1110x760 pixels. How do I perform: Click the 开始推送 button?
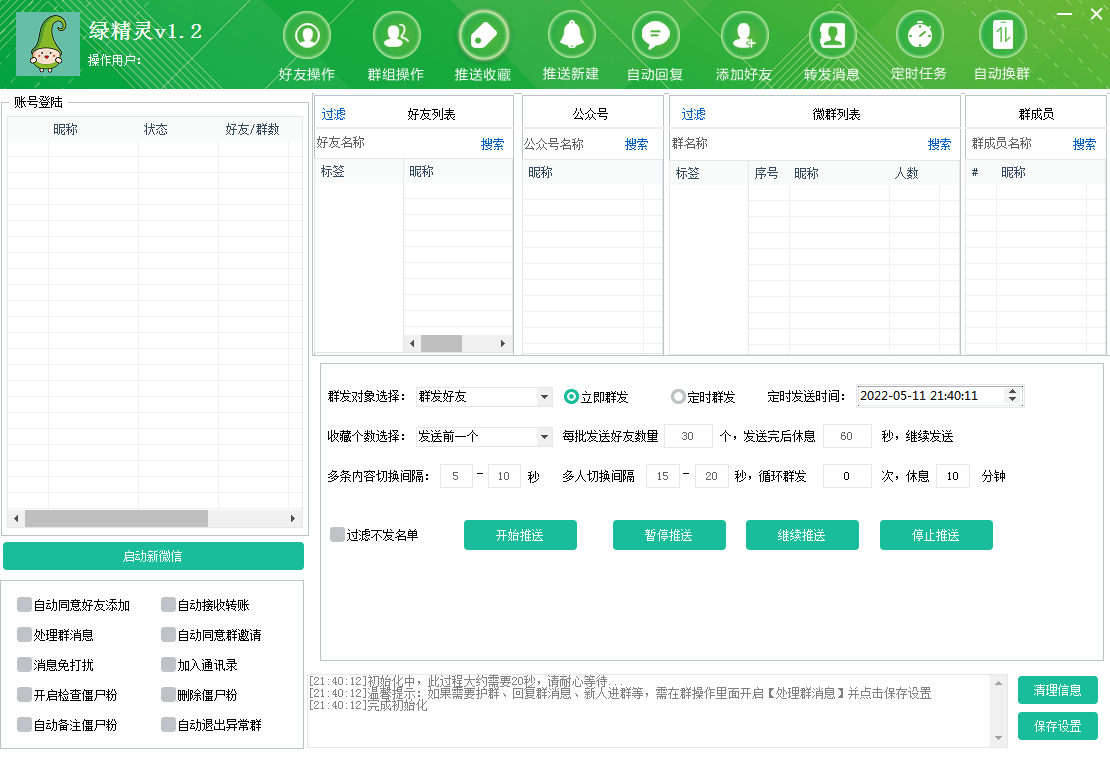point(520,535)
